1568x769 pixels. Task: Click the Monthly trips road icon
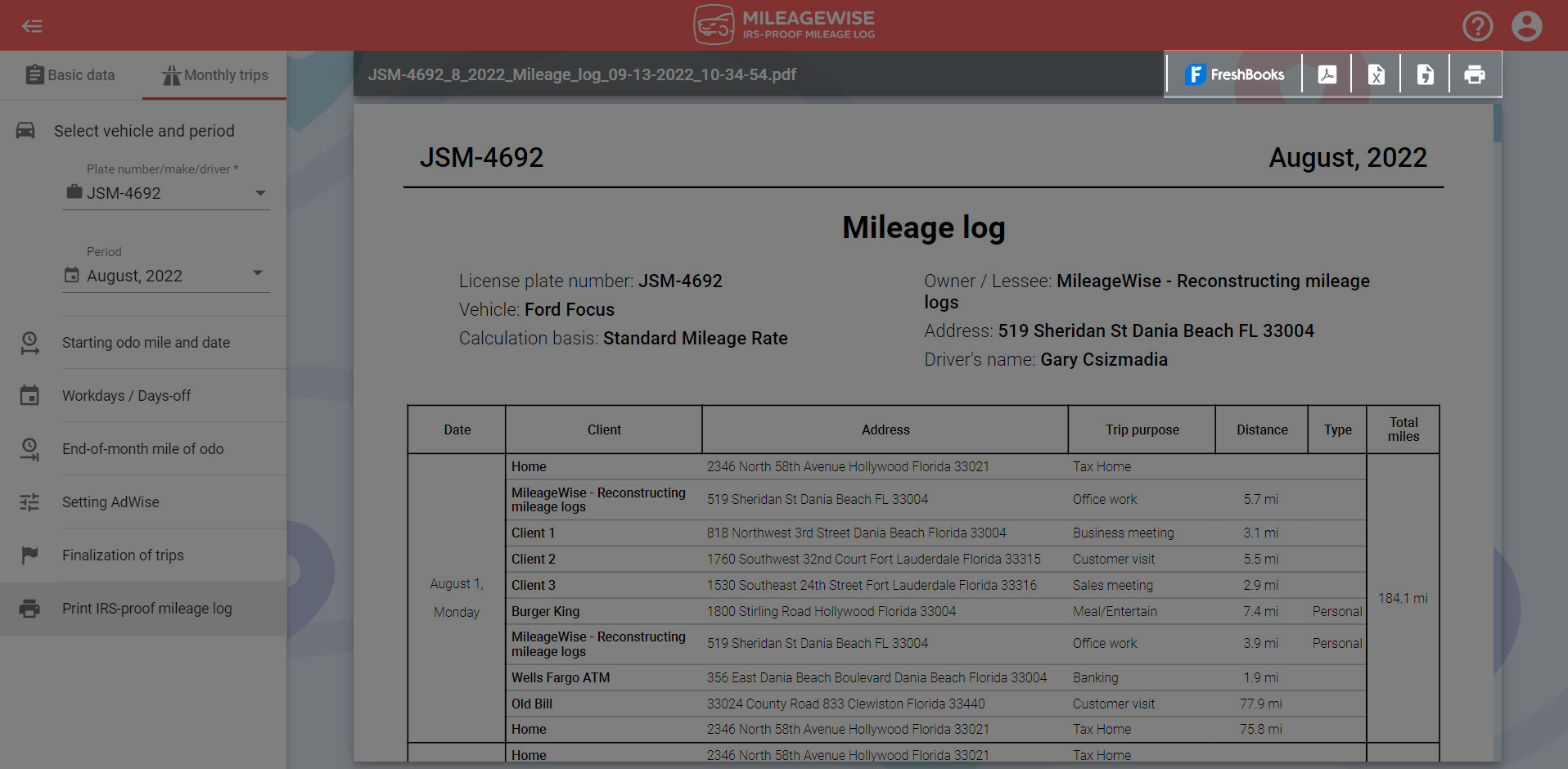pyautogui.click(x=171, y=75)
